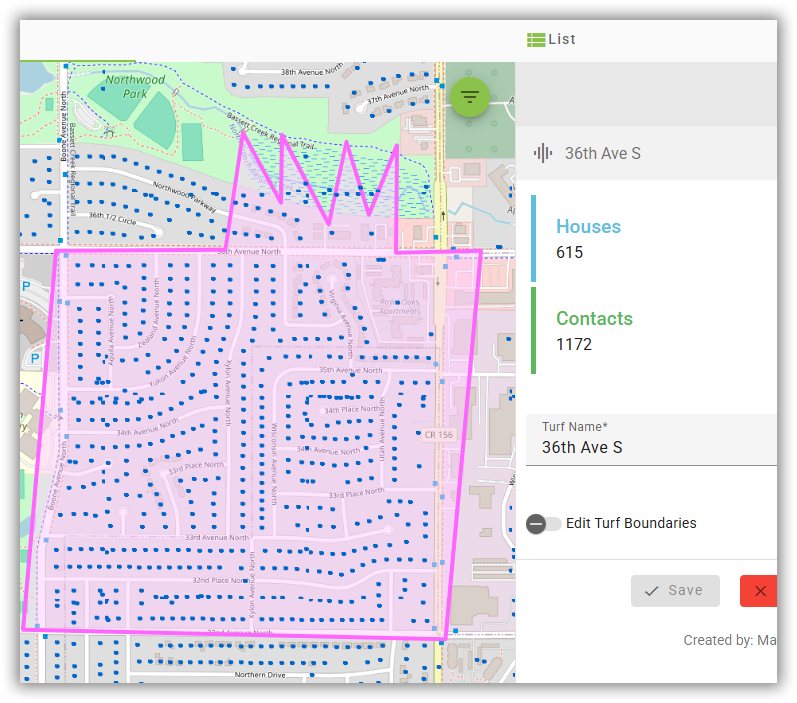
Task: Click the red X cancel button
Action: click(759, 591)
